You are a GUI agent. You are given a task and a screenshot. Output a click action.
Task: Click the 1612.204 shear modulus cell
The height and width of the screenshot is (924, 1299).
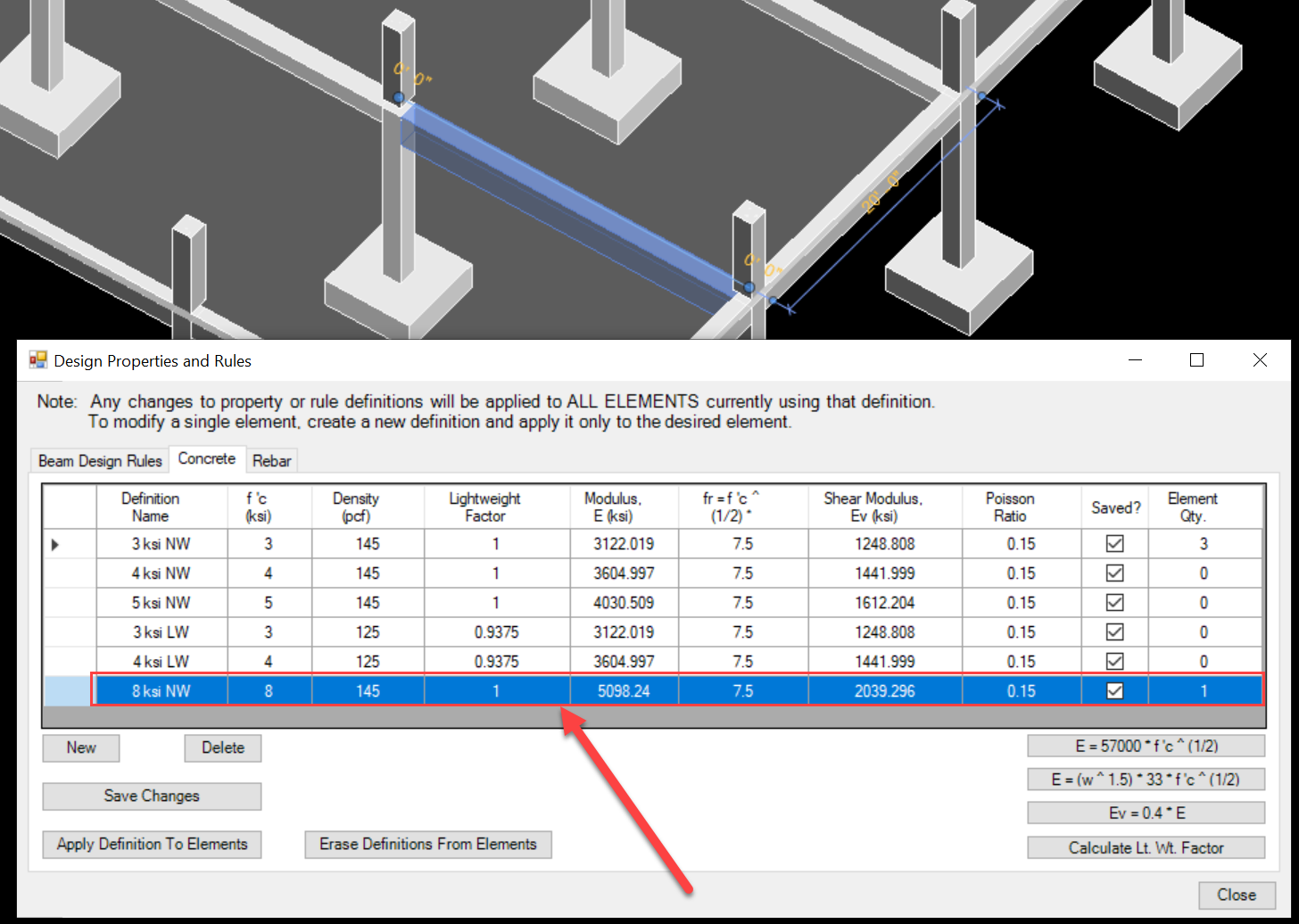pyautogui.click(x=885, y=603)
